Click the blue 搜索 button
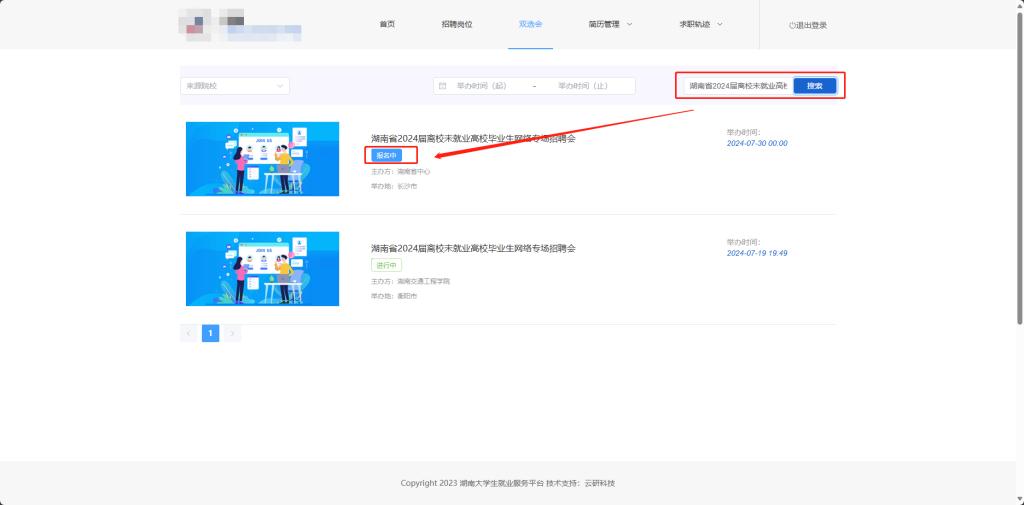Screen dimensions: 1024x505 pos(814,86)
